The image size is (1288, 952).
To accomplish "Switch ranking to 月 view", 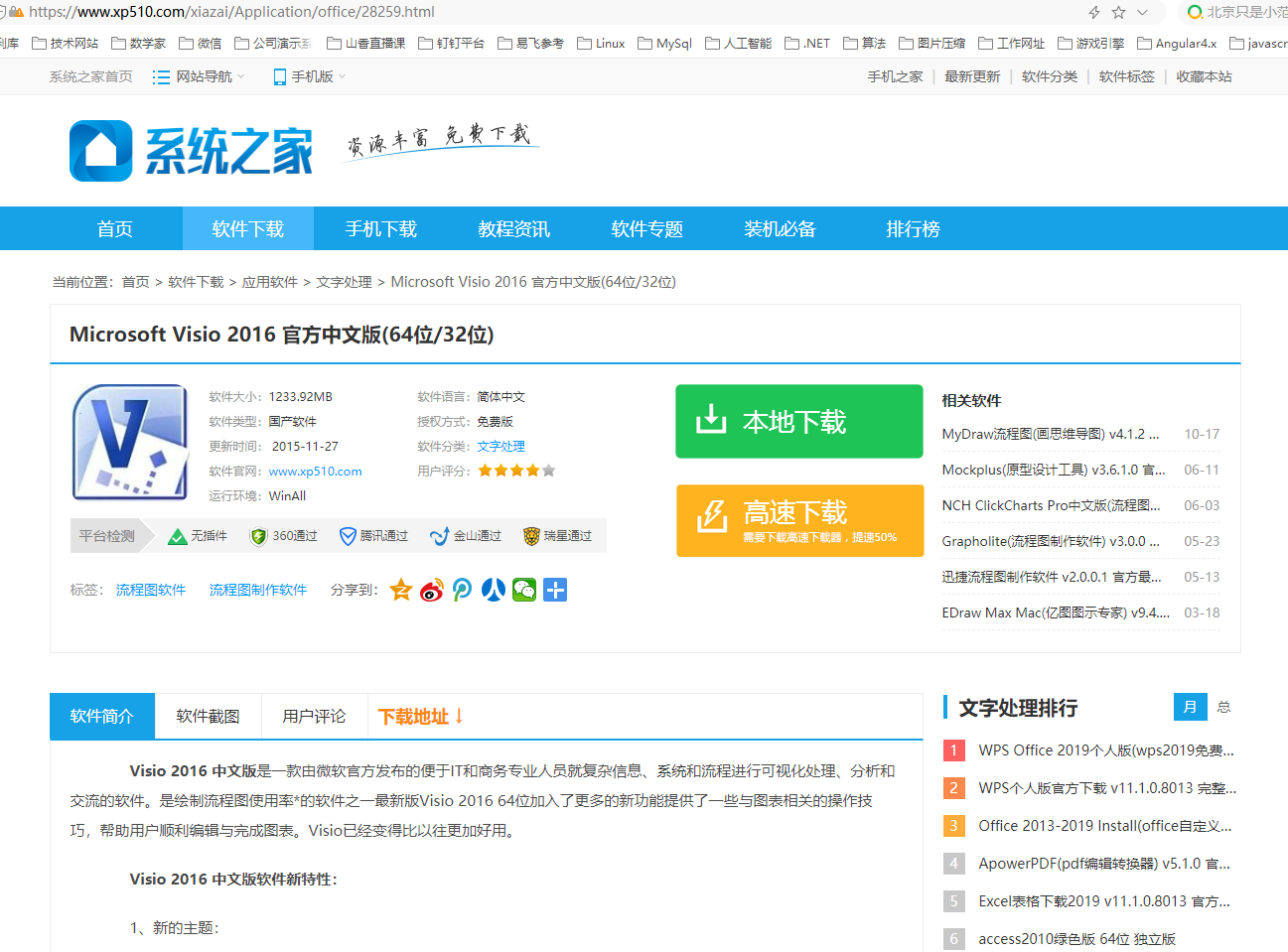I will click(1190, 707).
